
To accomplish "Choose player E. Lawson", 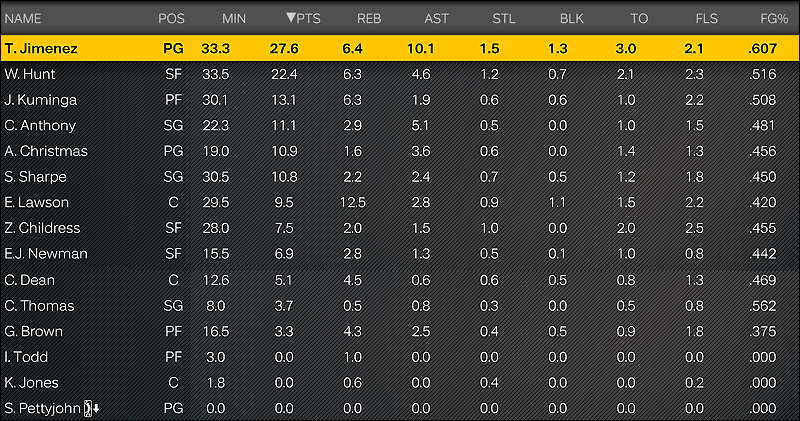I will pos(400,203).
